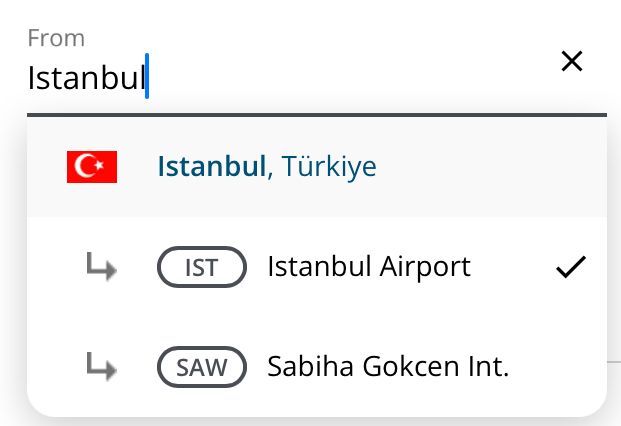Click the sub-item arrow beside SAW
The image size is (621, 426).
coord(101,366)
